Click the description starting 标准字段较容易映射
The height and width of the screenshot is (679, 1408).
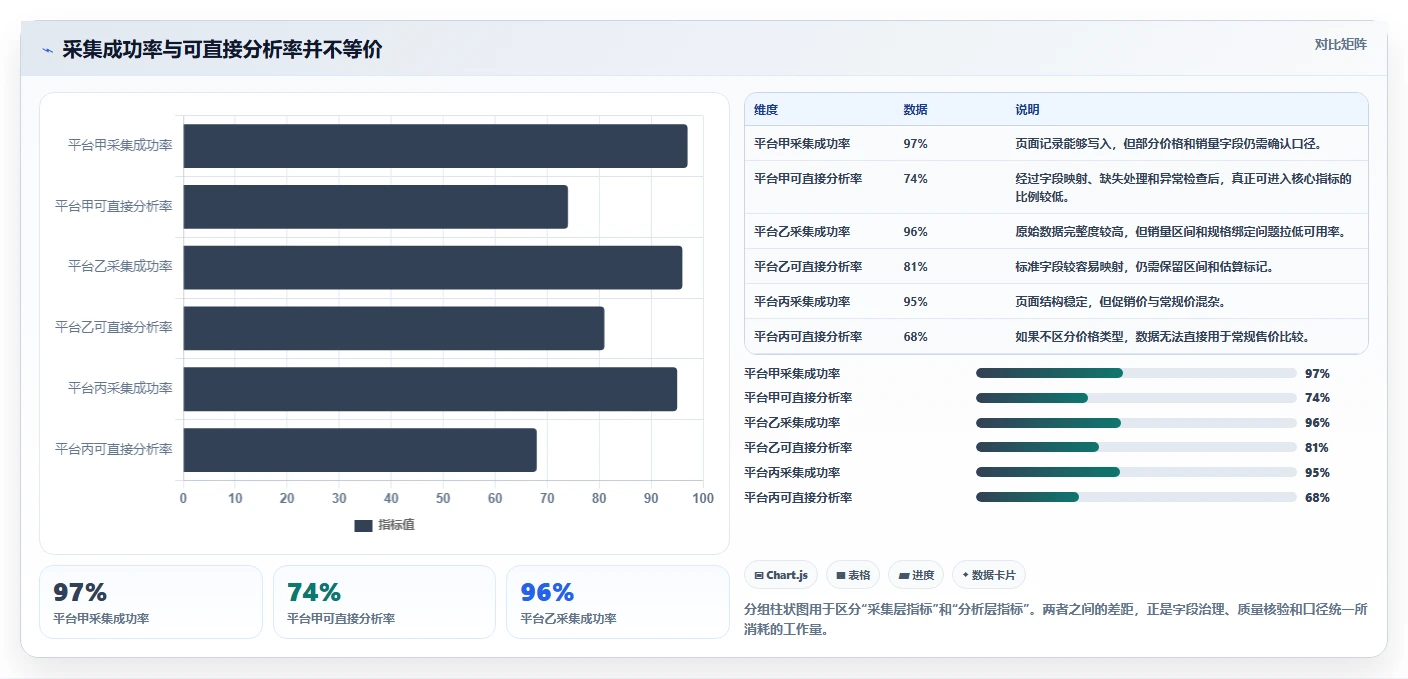[x=1144, y=267]
